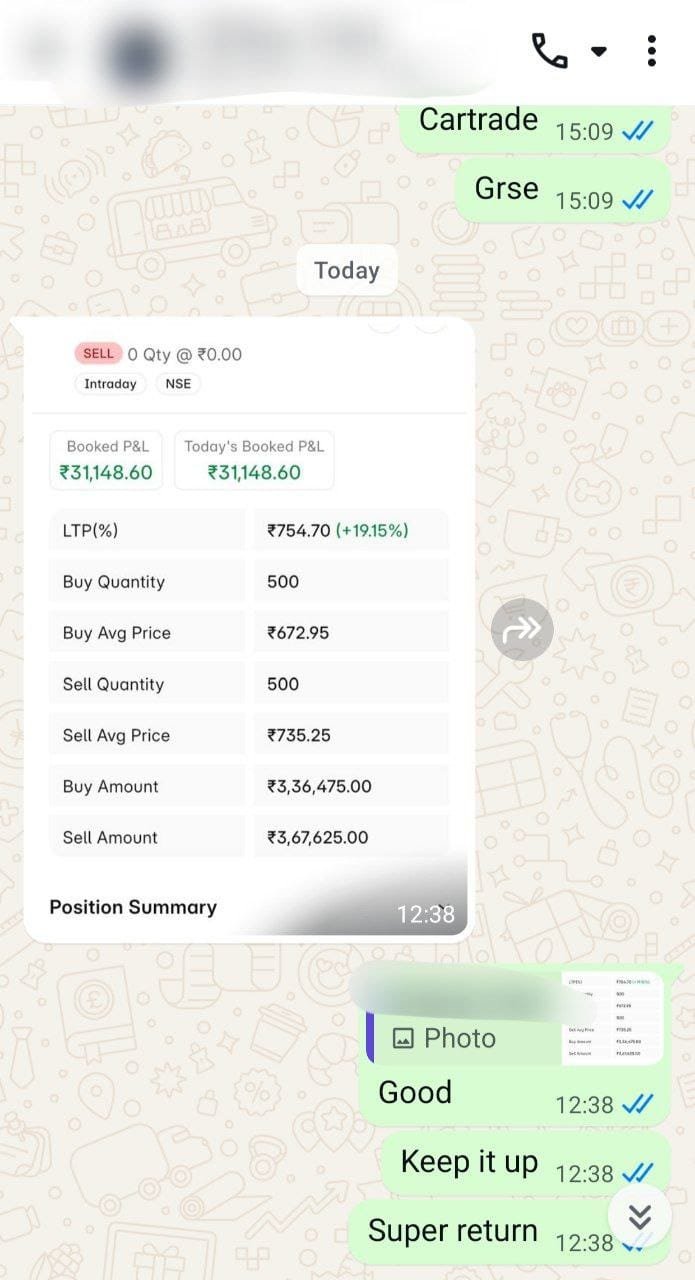
Task: Tap the scroll-to-bottom double chevron button
Action: point(639,1216)
